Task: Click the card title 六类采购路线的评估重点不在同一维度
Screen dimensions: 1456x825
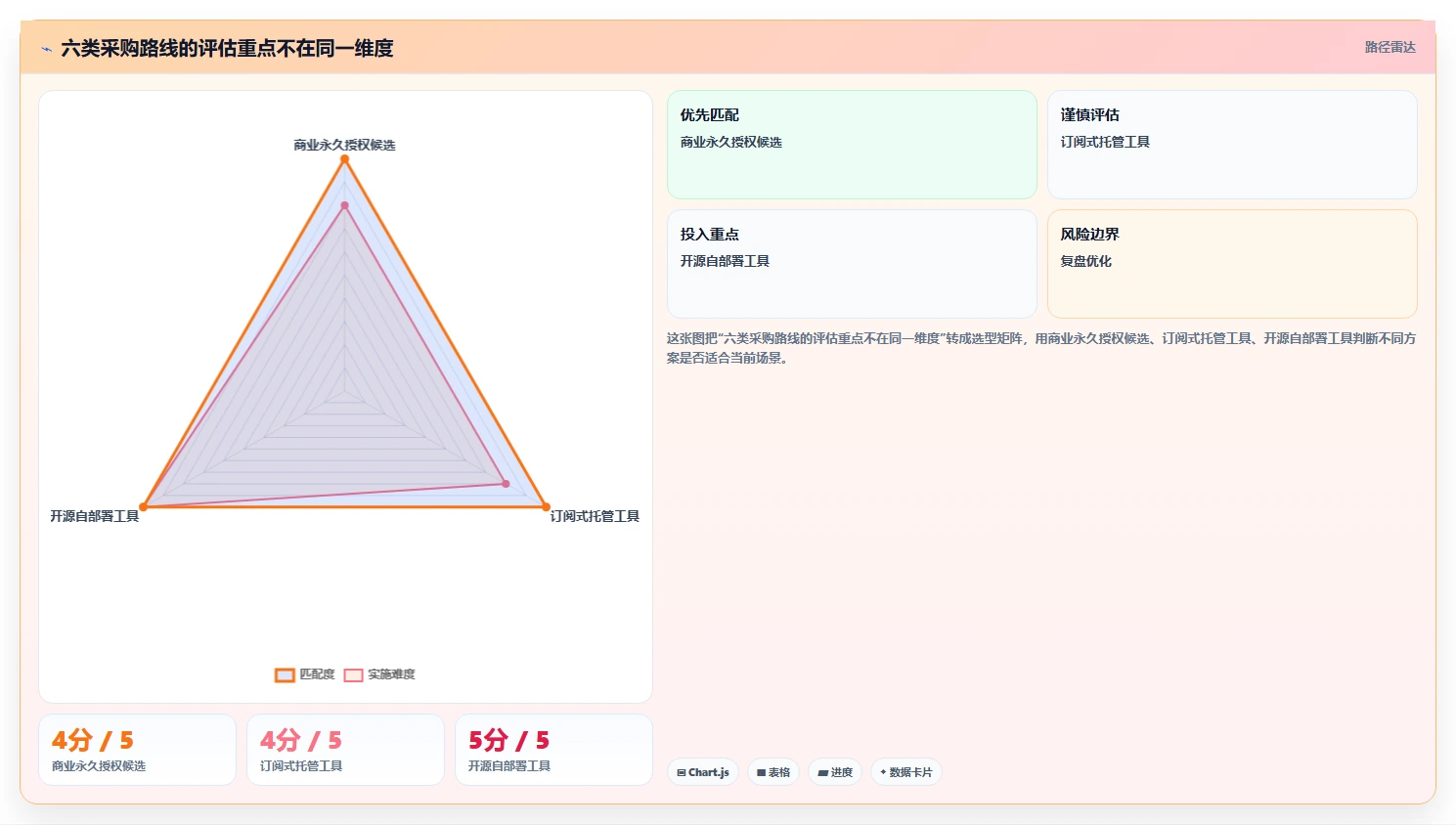Action: pos(227,49)
